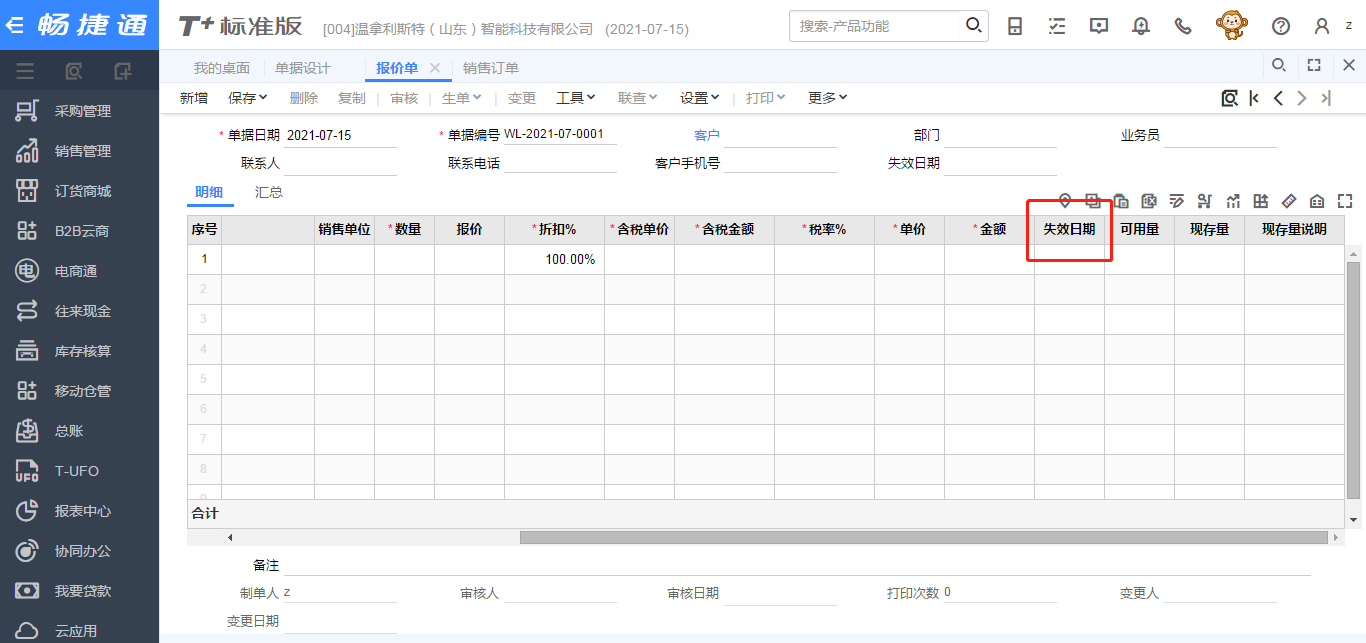This screenshot has height=643, width=1366.
Task: Click the 备注 input field
Action: pyautogui.click(x=797, y=566)
